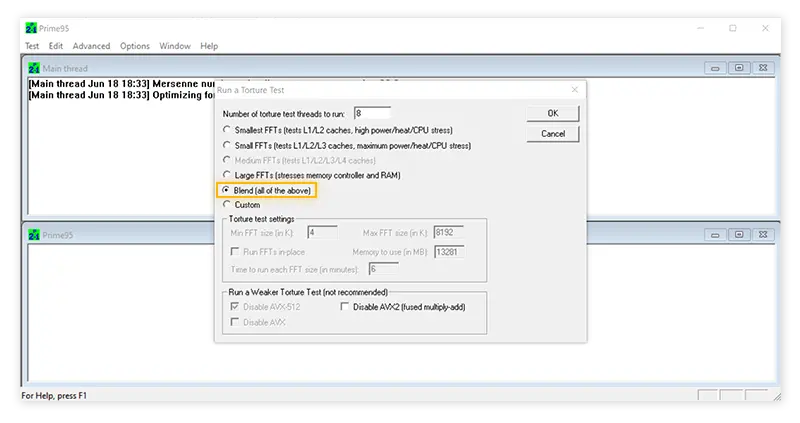This screenshot has width=800, height=423.
Task: Close the Main thread child window
Action: coord(763,68)
